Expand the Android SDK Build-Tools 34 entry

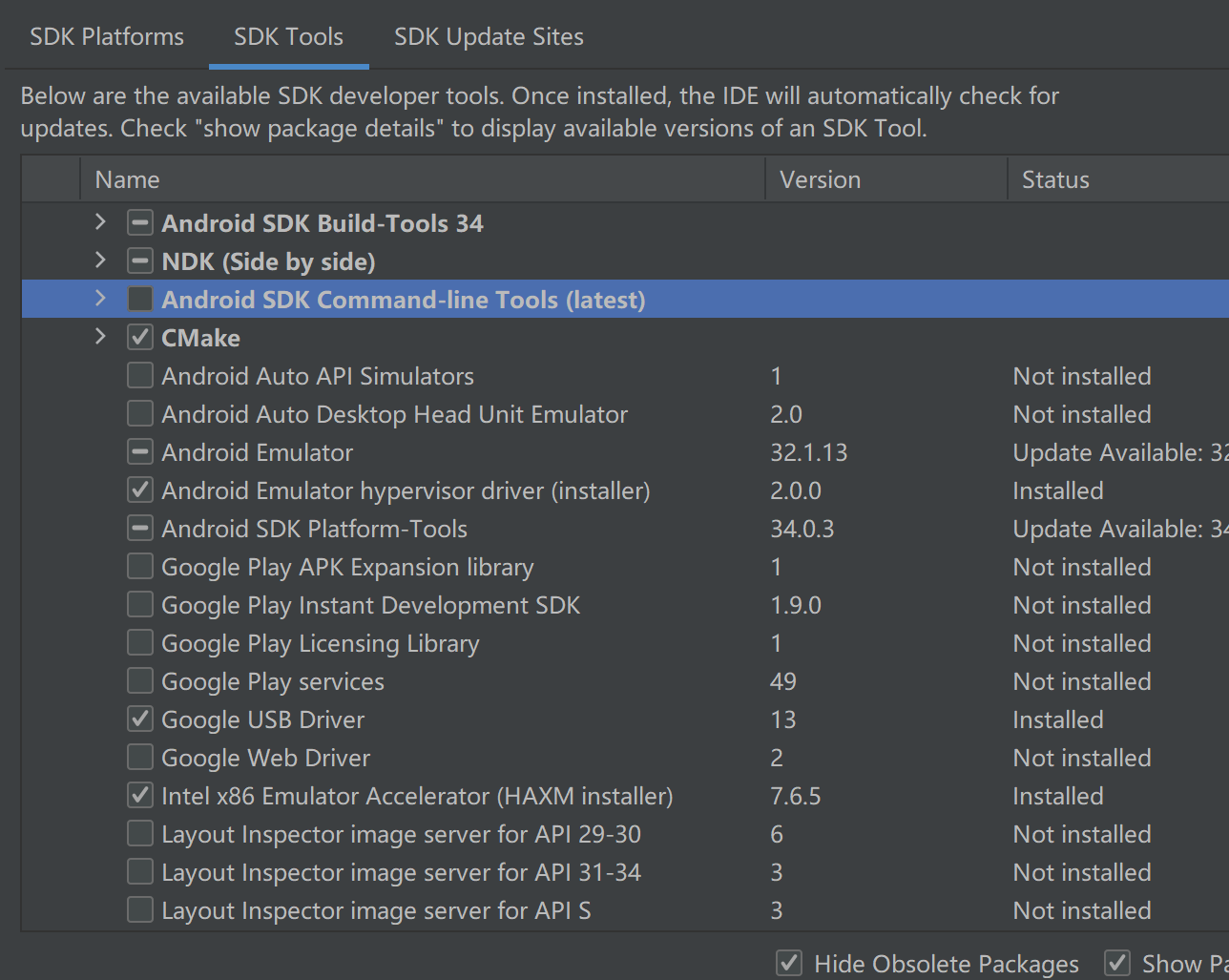pyautogui.click(x=99, y=222)
